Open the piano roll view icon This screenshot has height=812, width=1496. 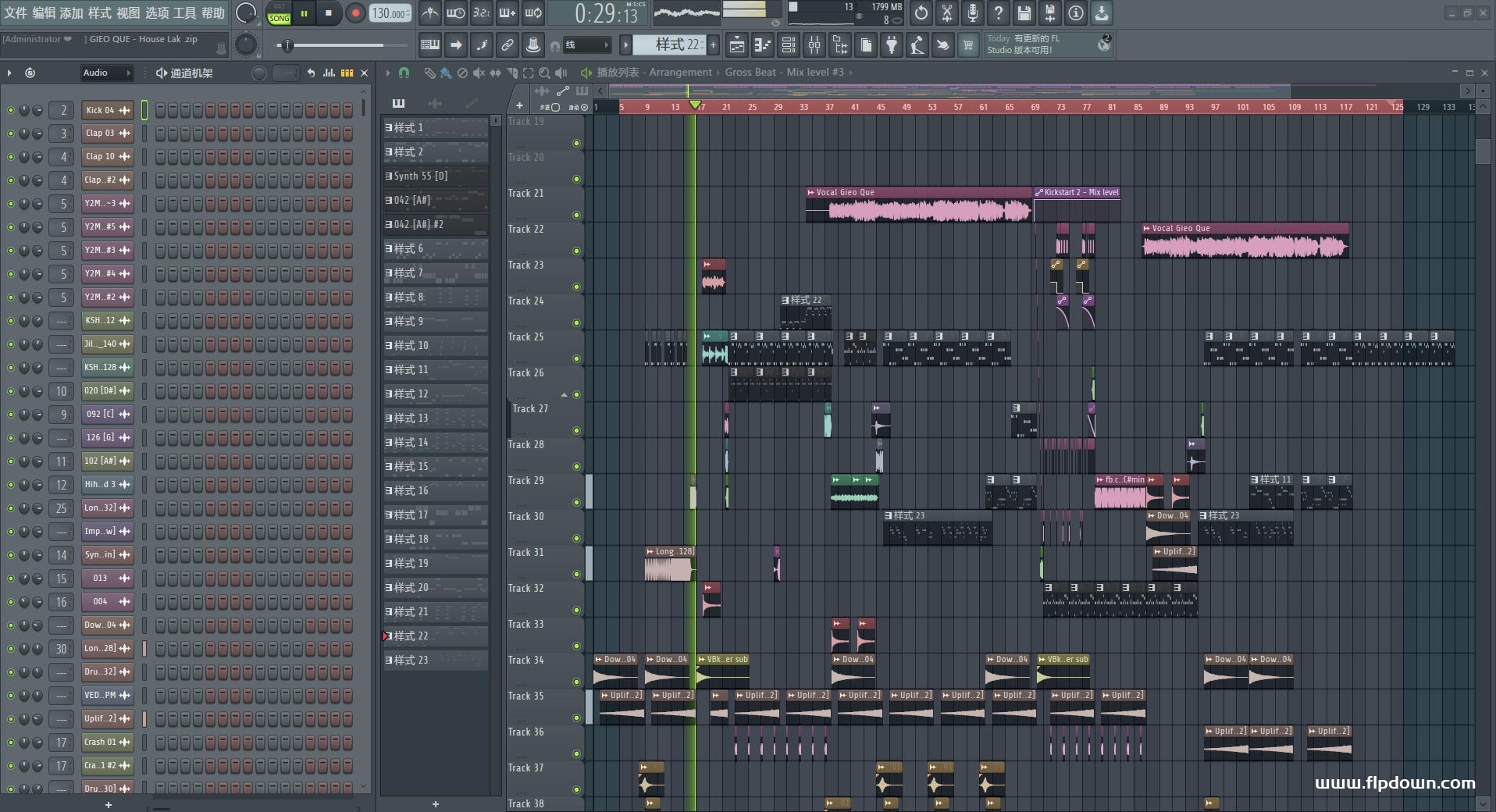762,45
